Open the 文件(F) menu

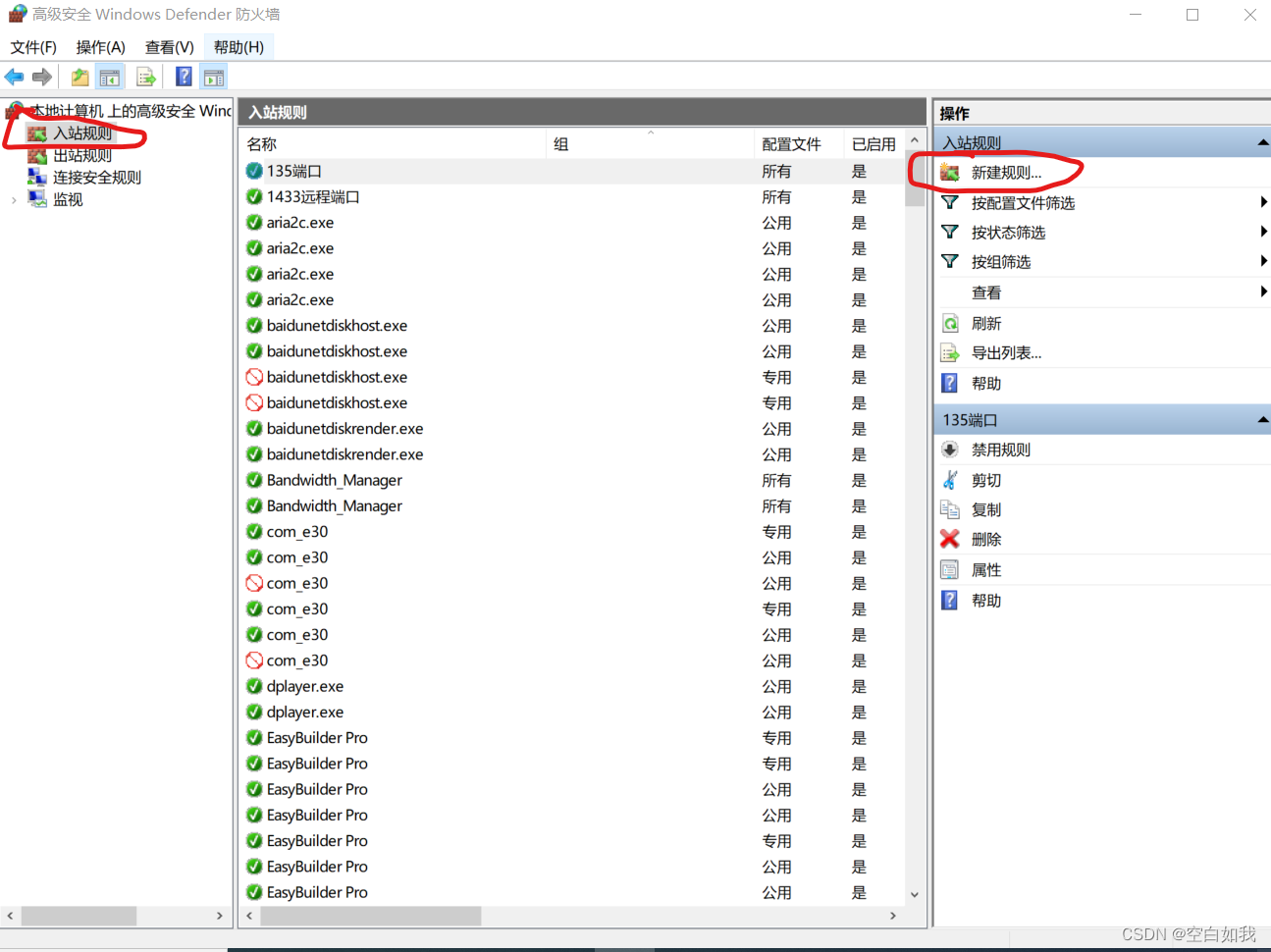[33, 47]
